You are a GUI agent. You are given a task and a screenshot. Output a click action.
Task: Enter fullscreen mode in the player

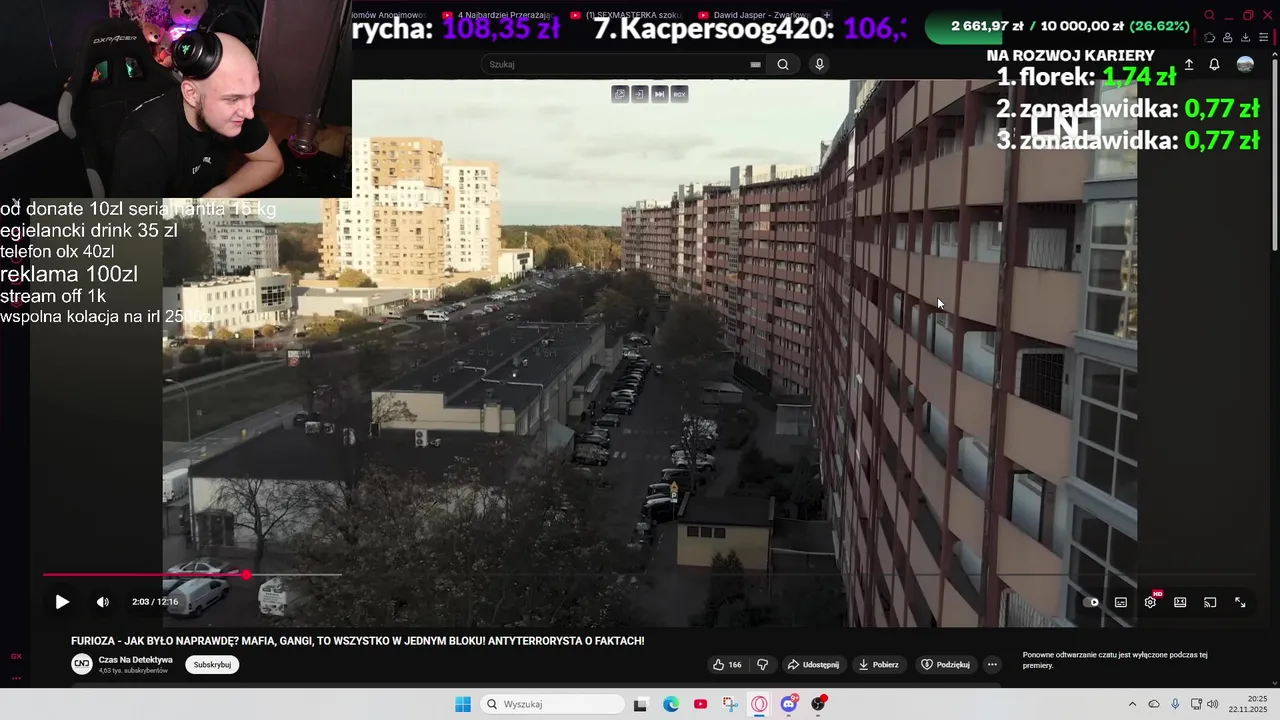[x=1240, y=602]
